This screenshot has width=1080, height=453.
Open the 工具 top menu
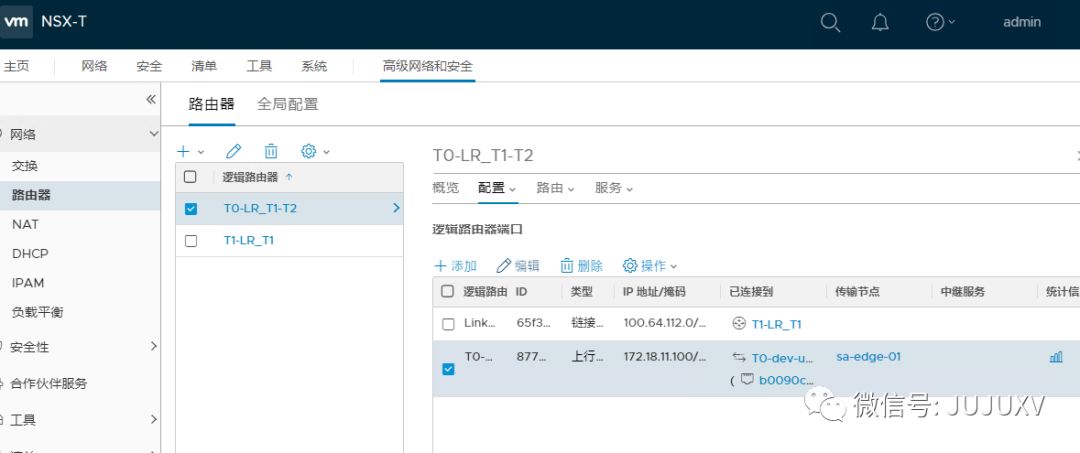pos(260,66)
